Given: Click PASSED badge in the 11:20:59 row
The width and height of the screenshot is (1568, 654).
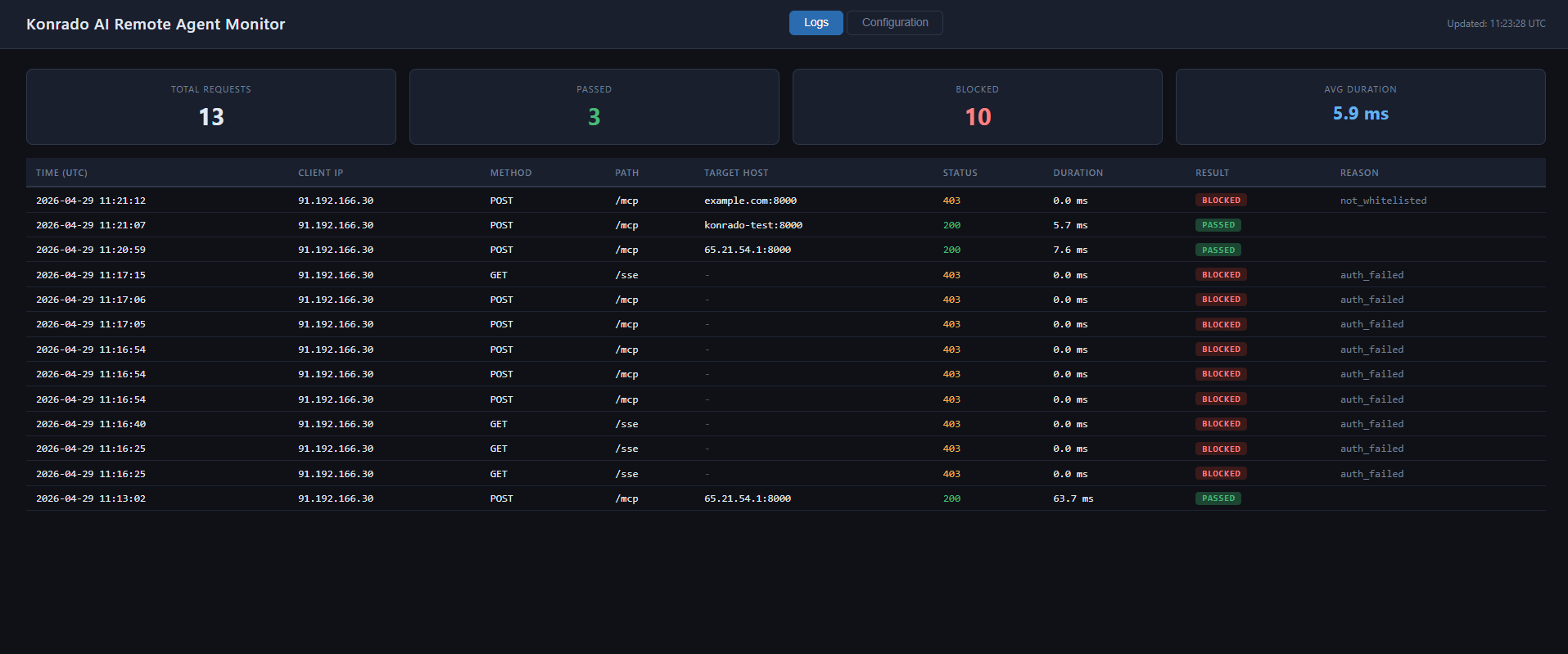Looking at the screenshot, I should point(1218,250).
